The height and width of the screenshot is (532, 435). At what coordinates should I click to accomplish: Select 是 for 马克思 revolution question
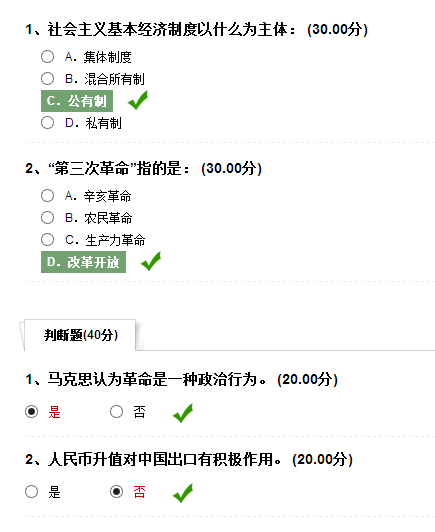[x=32, y=412]
